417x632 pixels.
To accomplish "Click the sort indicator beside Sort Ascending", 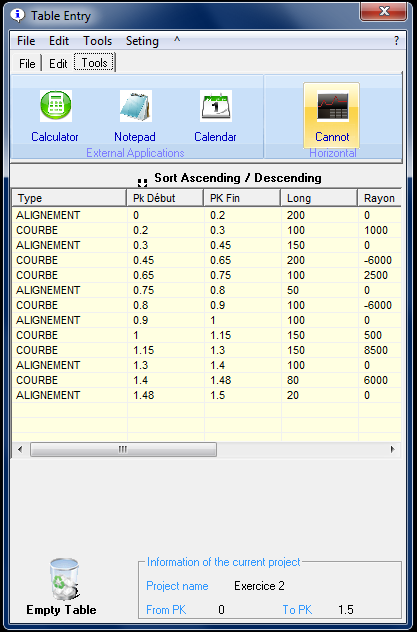I will pos(142,183).
